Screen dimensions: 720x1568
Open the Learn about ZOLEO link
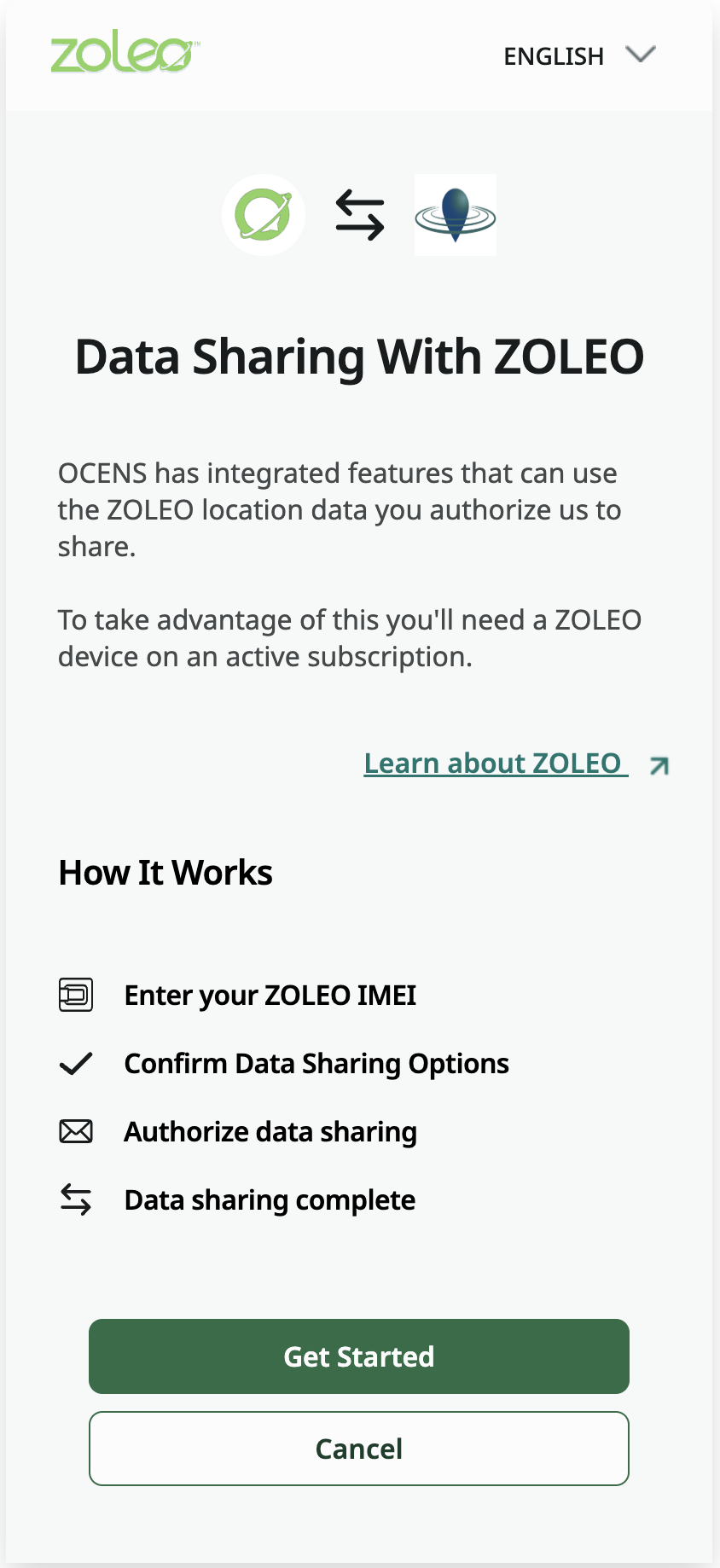click(496, 764)
